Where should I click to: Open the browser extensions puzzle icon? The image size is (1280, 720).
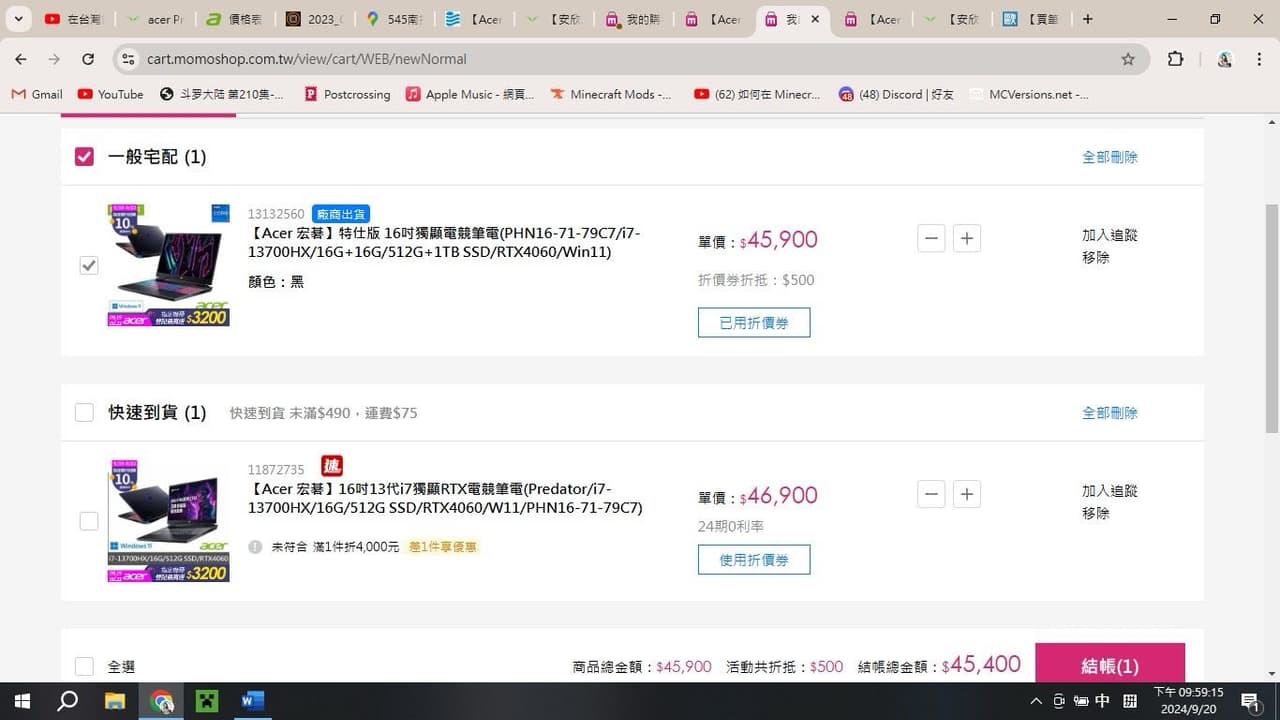coord(1175,59)
